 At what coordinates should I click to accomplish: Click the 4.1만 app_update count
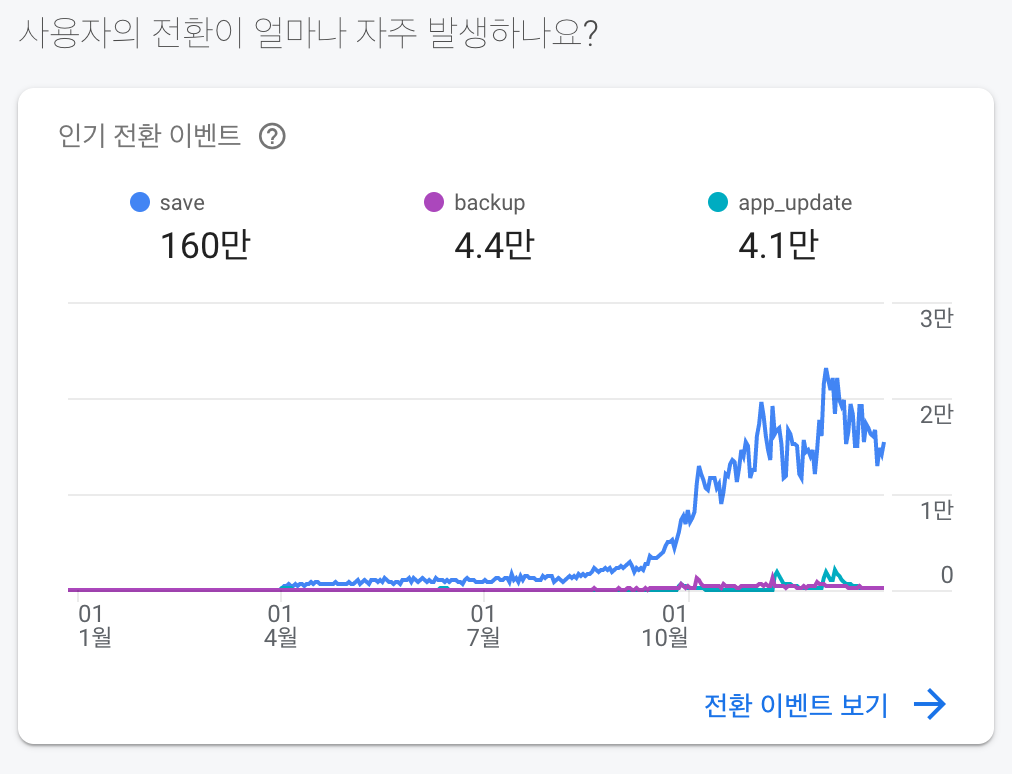pos(778,245)
